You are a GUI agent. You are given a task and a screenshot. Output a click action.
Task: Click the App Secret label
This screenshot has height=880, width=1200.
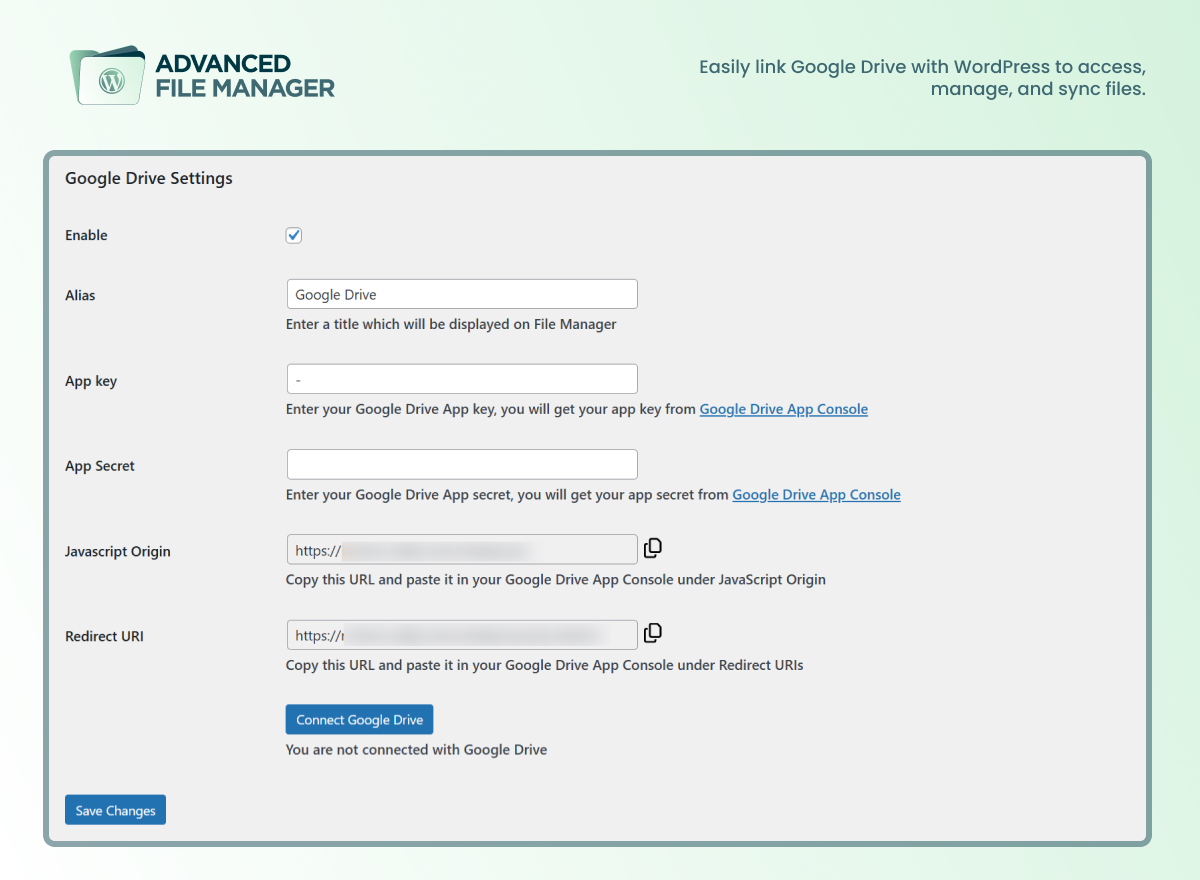pyautogui.click(x=100, y=466)
